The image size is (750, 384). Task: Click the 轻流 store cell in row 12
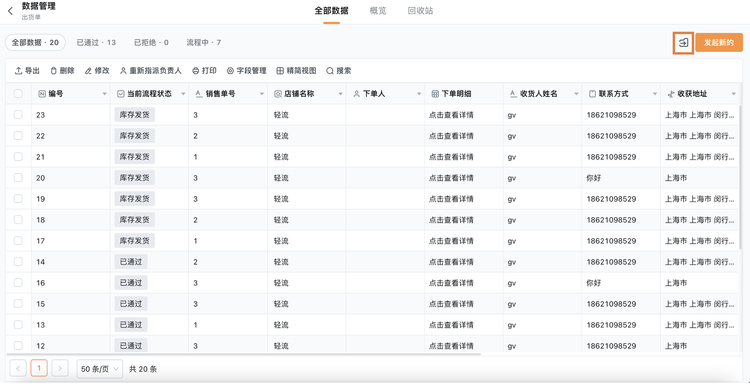point(281,346)
